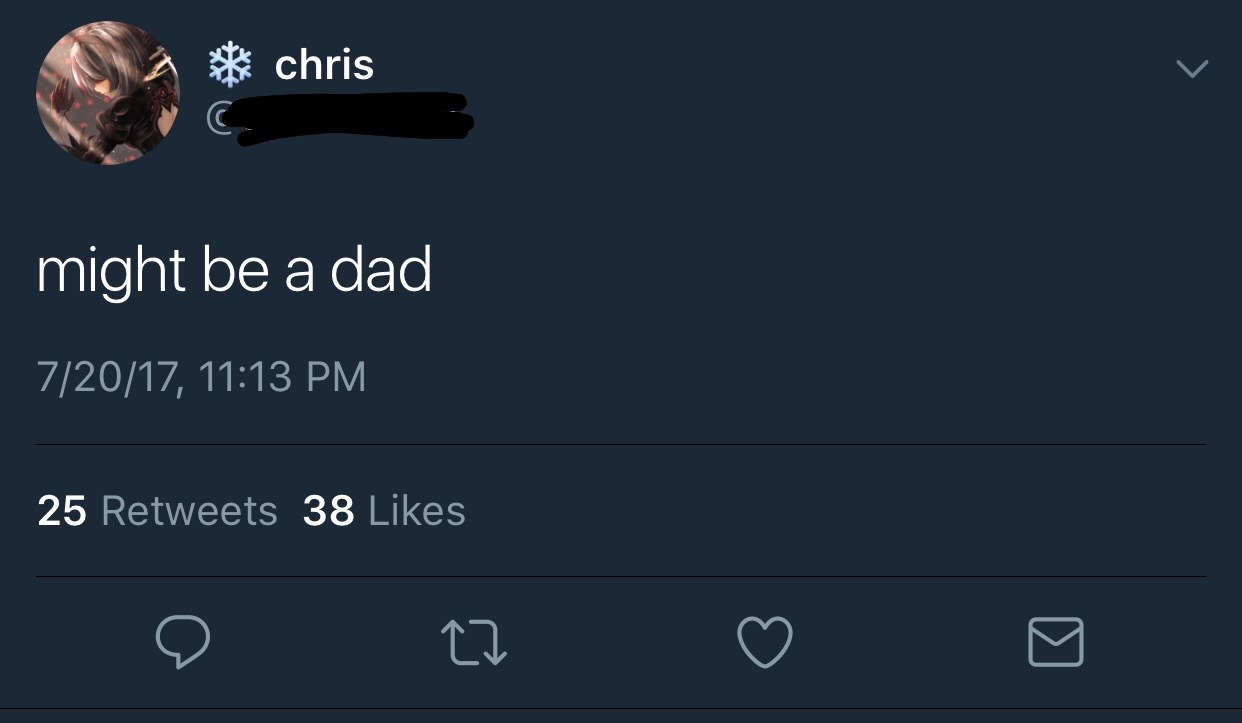Share tweet via the envelope message icon
1242x723 pixels.
pyautogui.click(x=1055, y=641)
